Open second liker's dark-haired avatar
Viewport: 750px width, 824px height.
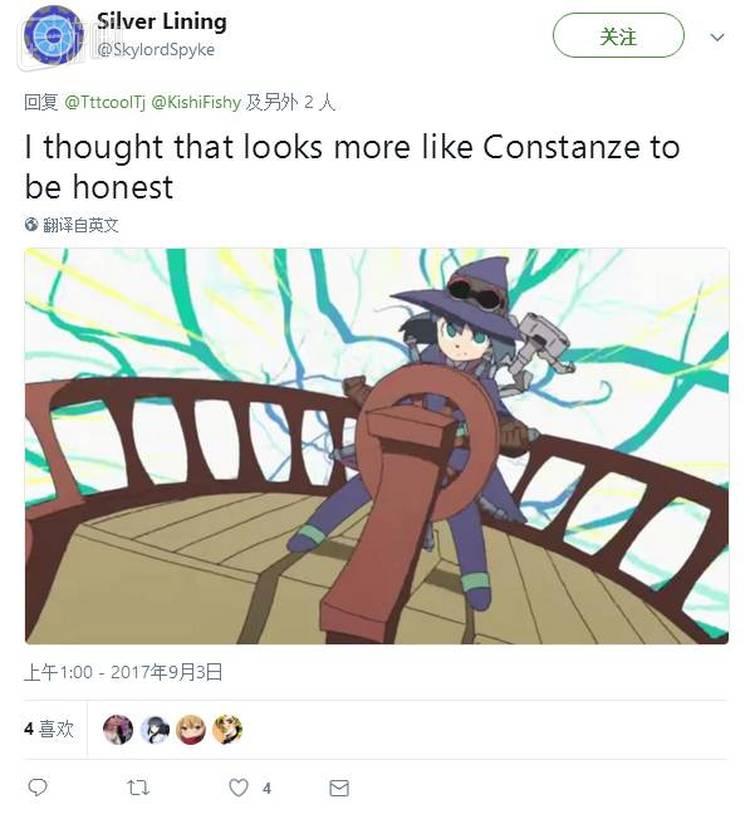[x=155, y=730]
